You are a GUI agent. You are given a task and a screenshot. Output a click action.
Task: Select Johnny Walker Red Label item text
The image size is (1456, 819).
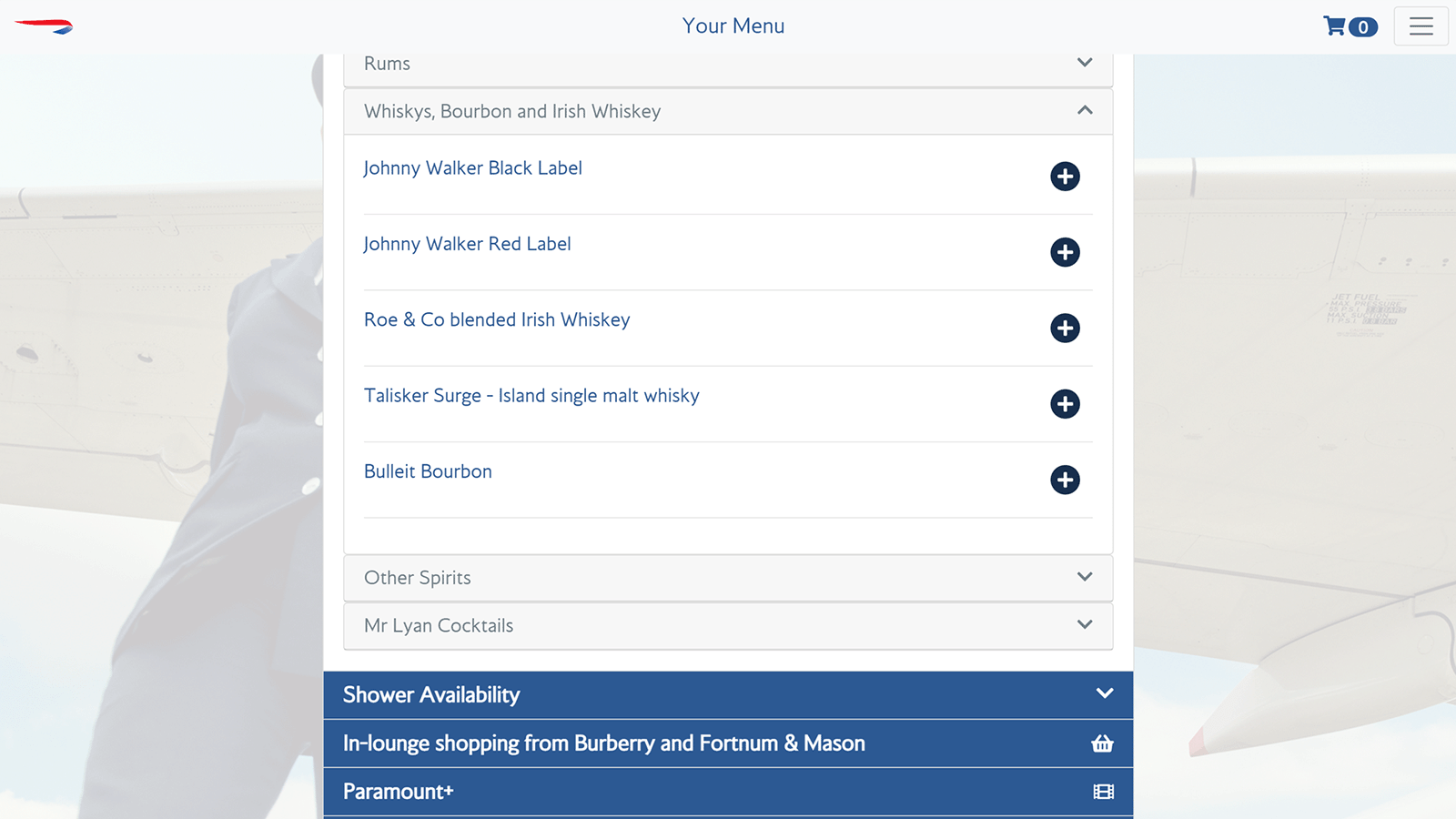tap(467, 244)
